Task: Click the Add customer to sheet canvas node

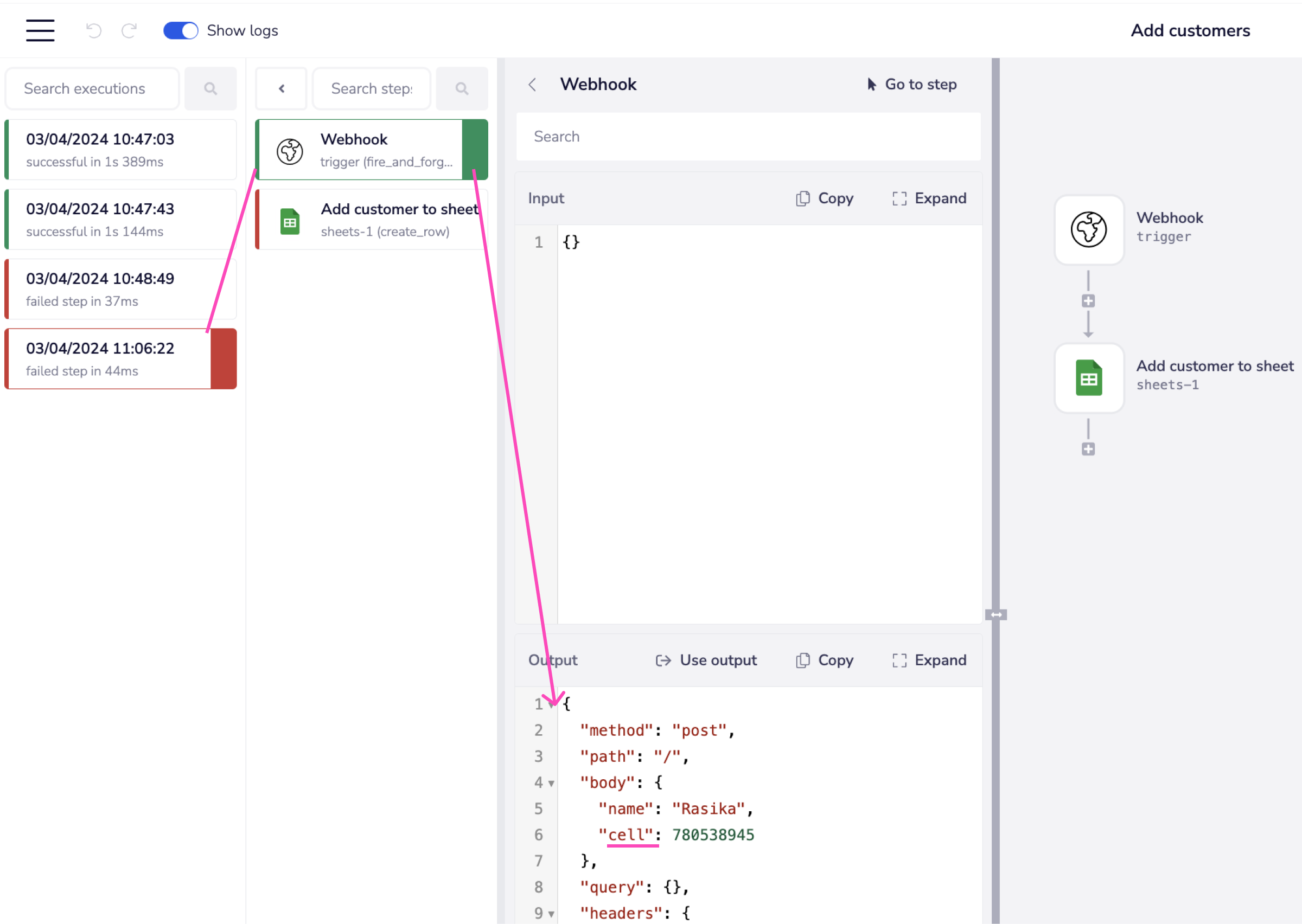Action: tap(1089, 378)
